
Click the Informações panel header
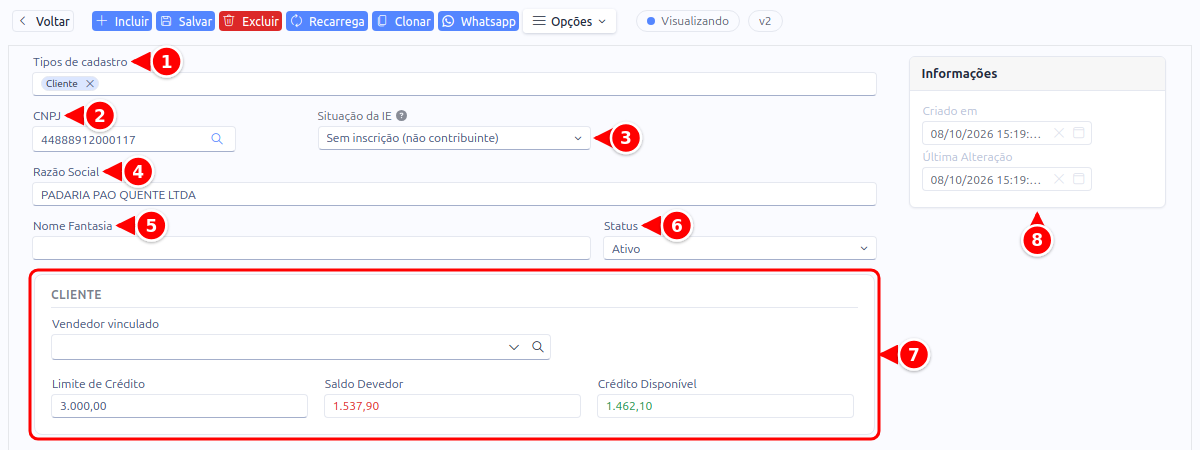coord(1037,73)
